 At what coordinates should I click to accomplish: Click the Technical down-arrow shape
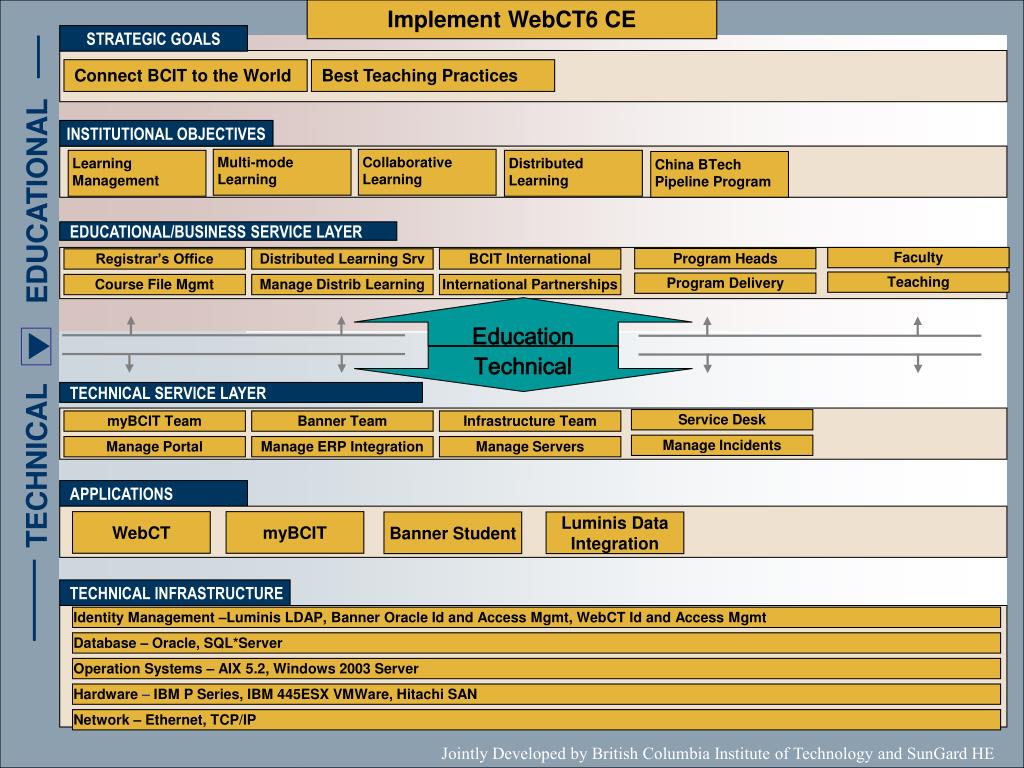click(523, 368)
